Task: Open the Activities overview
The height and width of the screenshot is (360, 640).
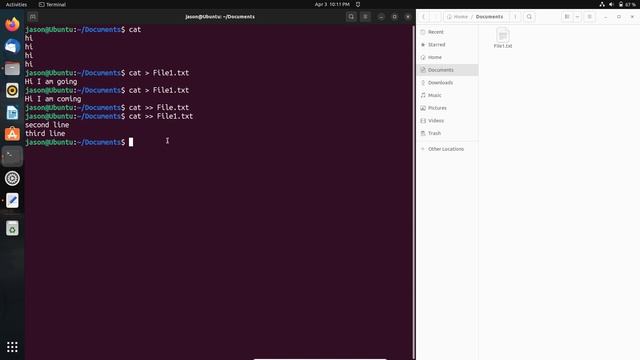Action: tap(16, 4)
